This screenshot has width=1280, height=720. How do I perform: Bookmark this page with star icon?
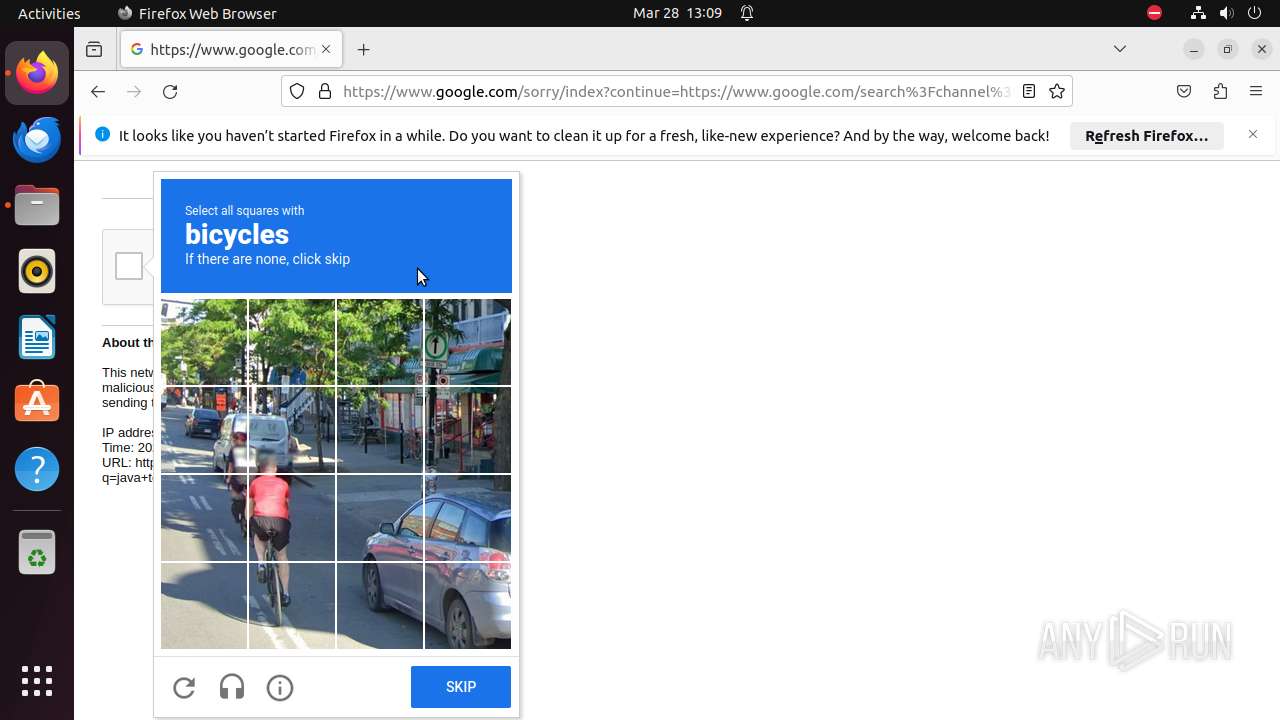click(x=1057, y=91)
